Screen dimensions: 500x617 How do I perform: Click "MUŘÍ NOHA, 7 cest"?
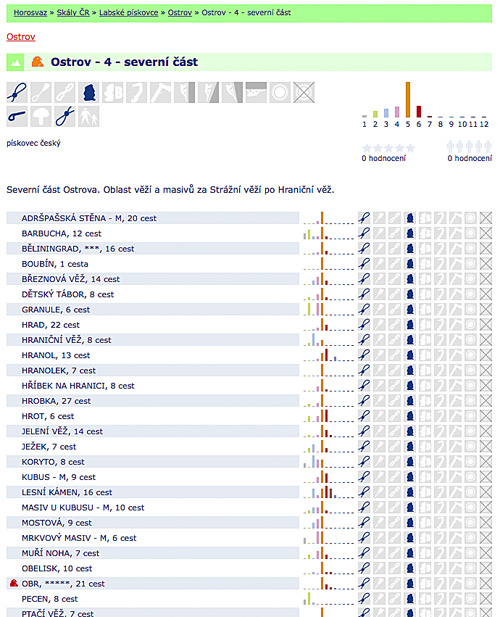61,553
